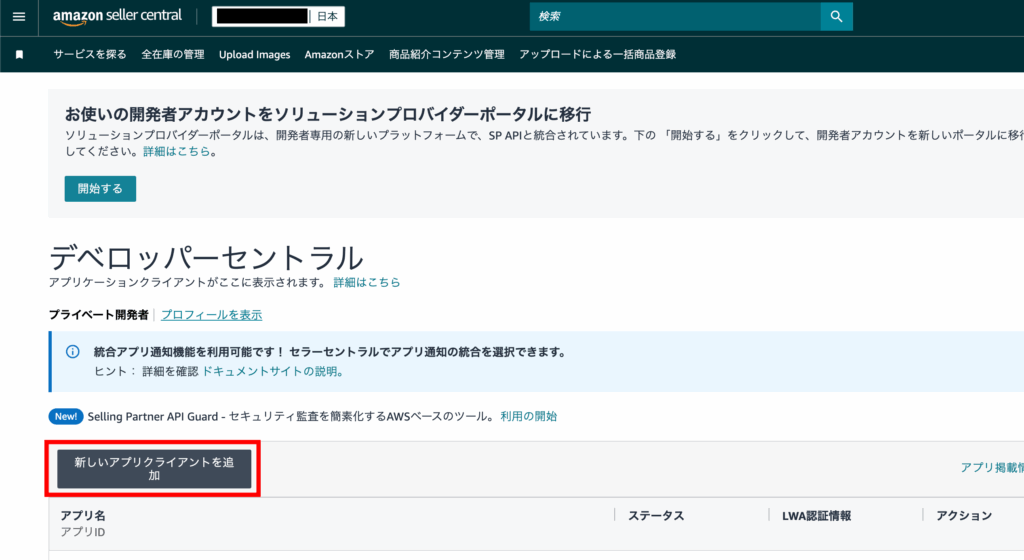Open 全在庫の管理 menu item
This screenshot has height=560, width=1024.
173,55
